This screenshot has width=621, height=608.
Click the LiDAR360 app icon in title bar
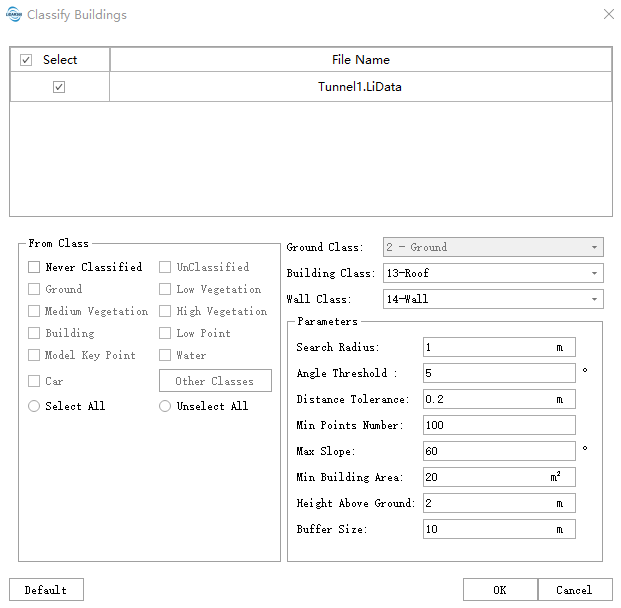pos(14,15)
